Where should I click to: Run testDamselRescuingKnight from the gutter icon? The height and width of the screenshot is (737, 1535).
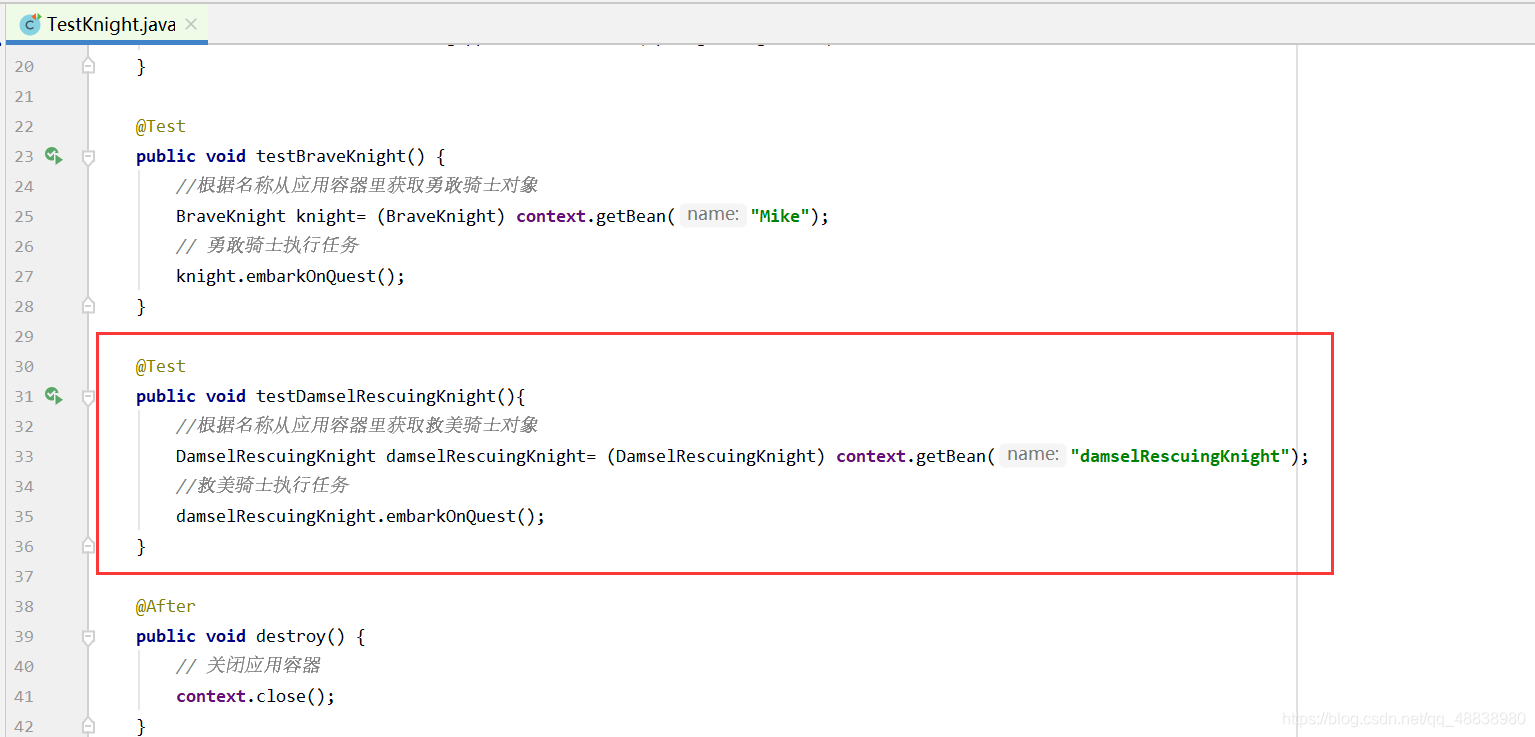[x=54, y=396]
